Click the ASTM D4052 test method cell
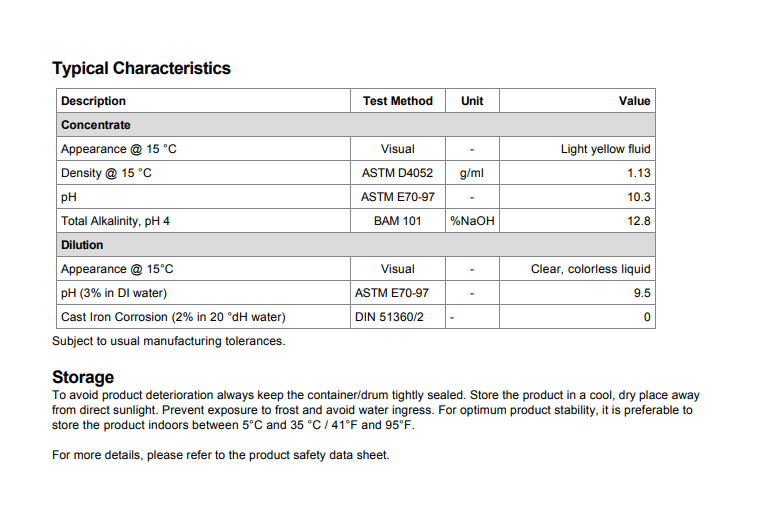Viewport: 769px width, 518px height. (x=397, y=173)
